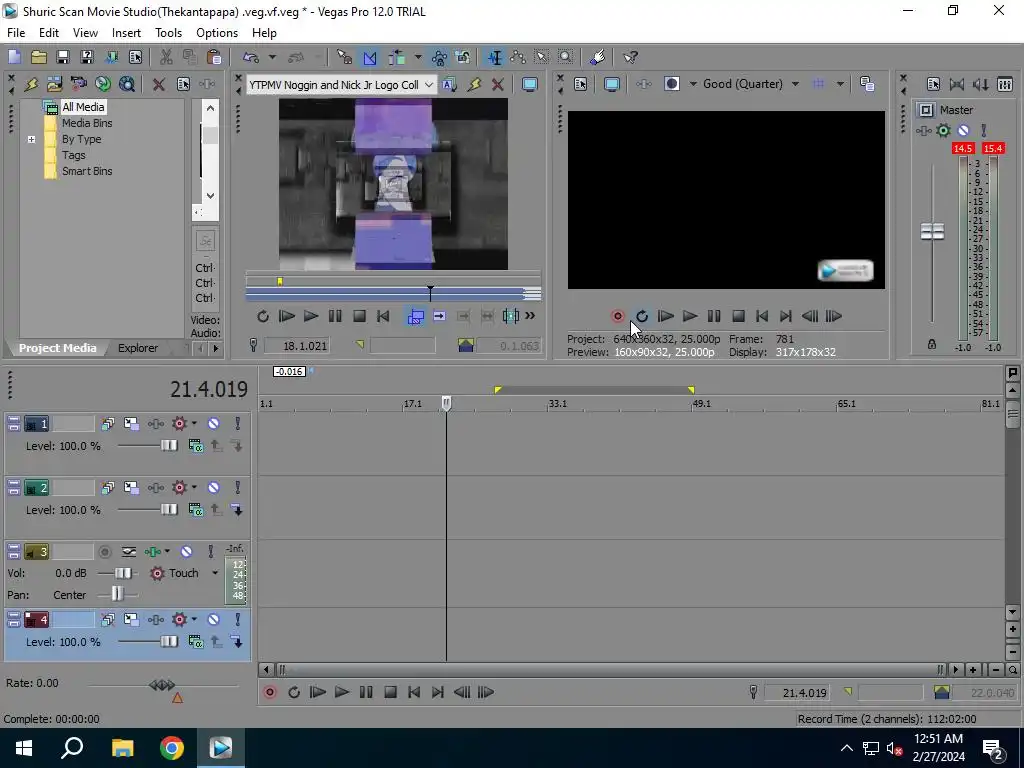This screenshot has height=768, width=1024.
Task: Mute video track 2
Action: [x=214, y=488]
